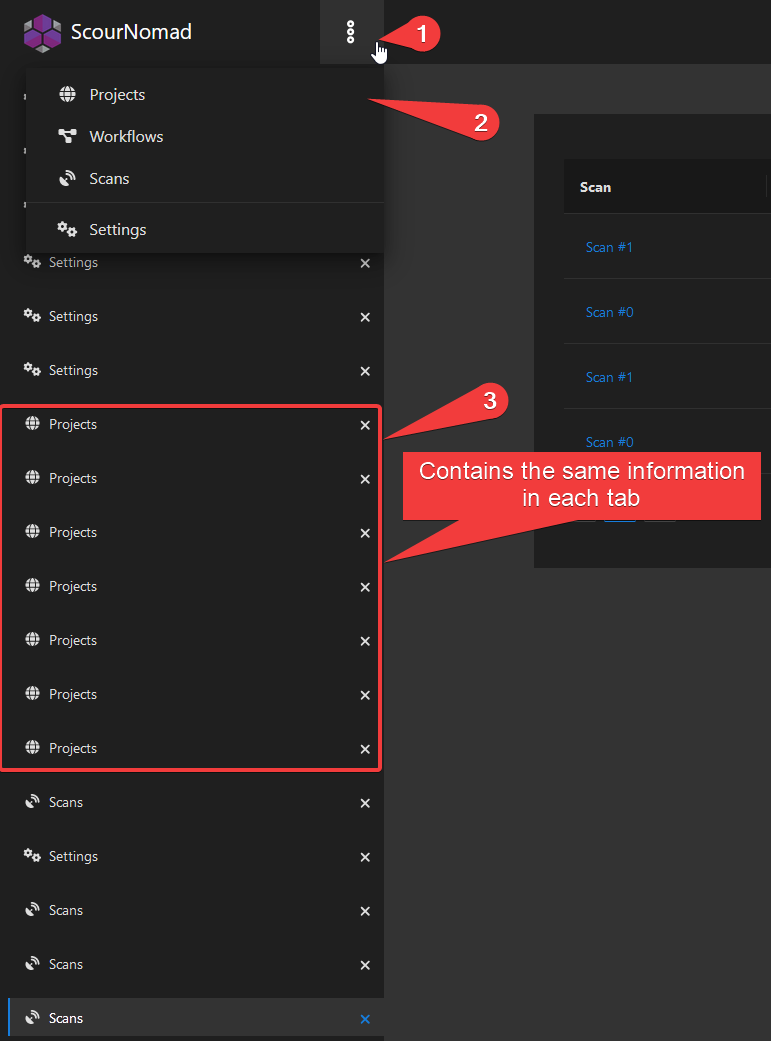Click the ScourNomad hexagon logo
The image size is (771, 1041).
43,33
